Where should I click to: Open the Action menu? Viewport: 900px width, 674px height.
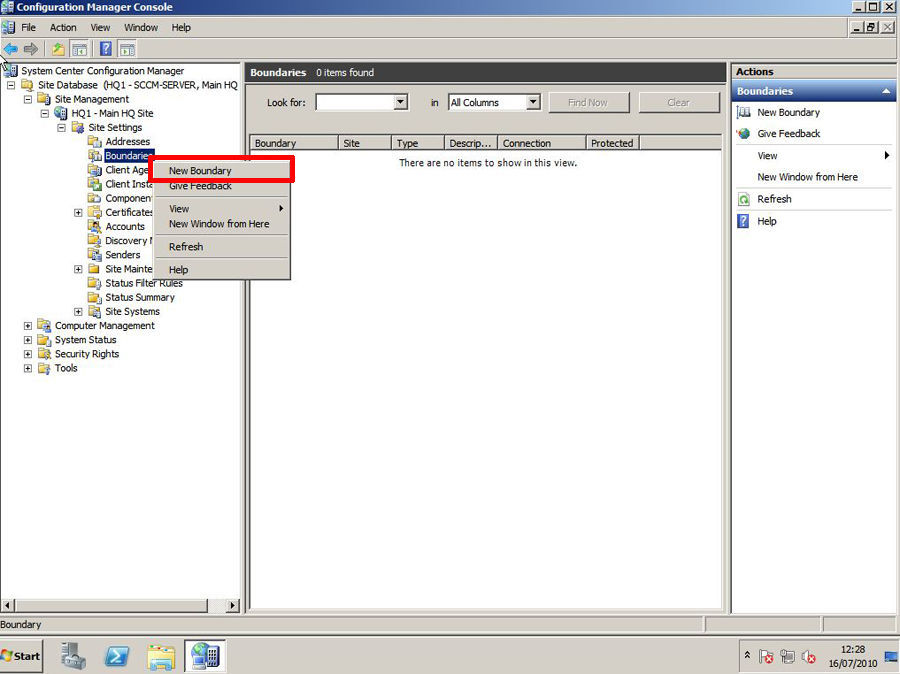pos(63,28)
